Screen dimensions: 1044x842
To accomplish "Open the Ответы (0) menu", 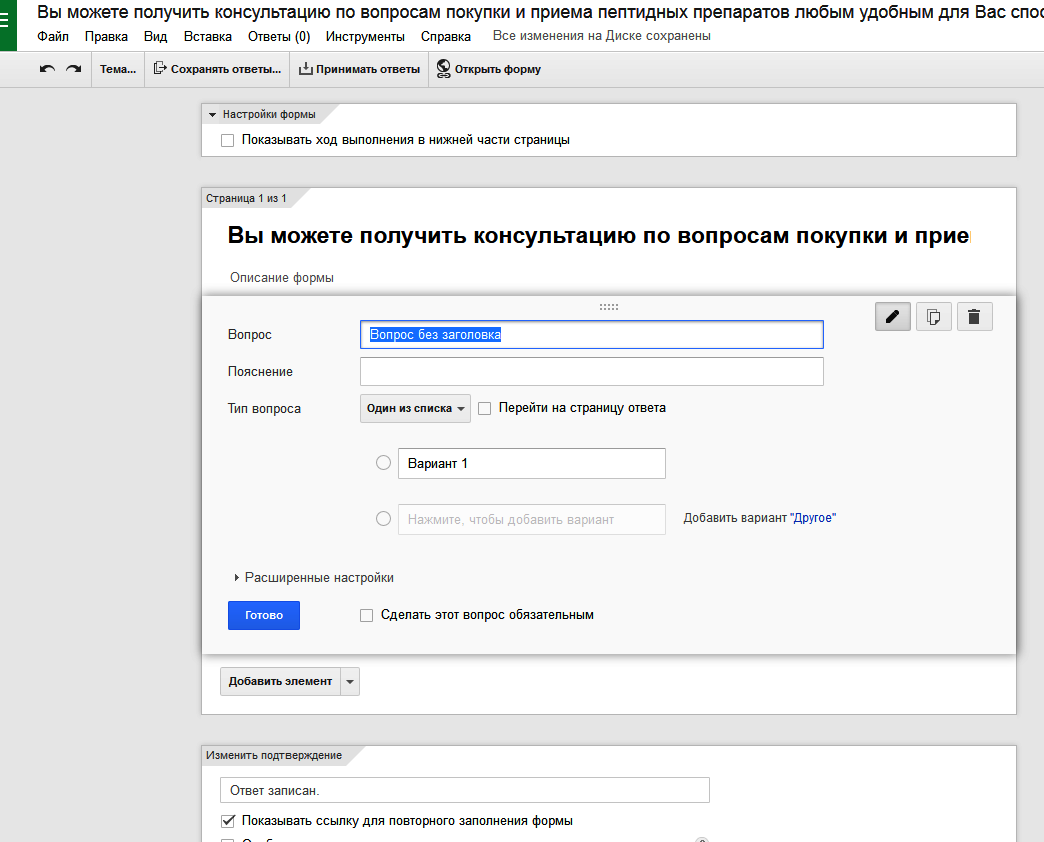I will tap(279, 37).
